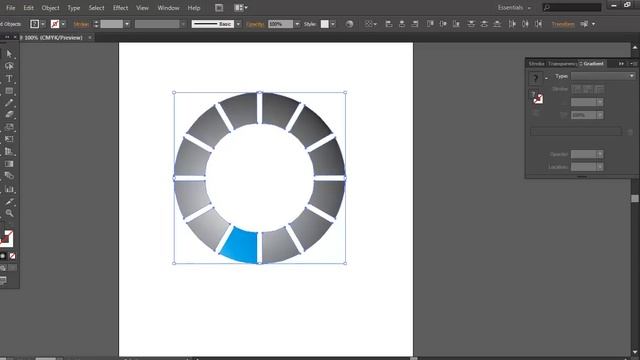The image size is (640, 360).
Task: Open the graphic Style dropdown
Action: [333, 24]
